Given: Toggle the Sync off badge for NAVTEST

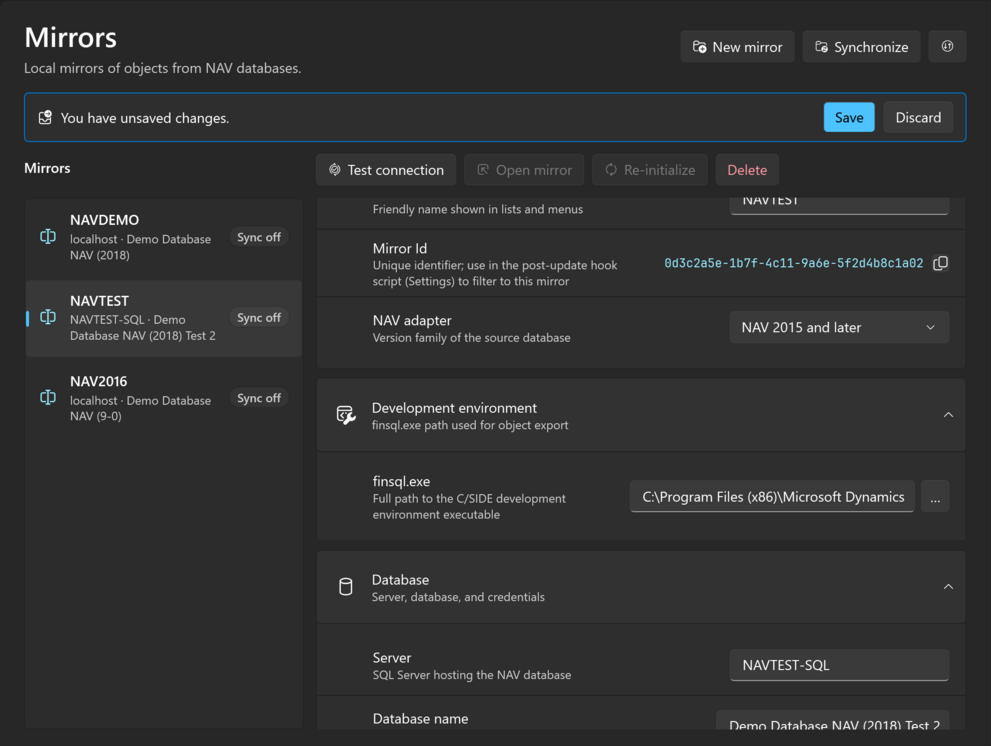Looking at the screenshot, I should pos(258,317).
